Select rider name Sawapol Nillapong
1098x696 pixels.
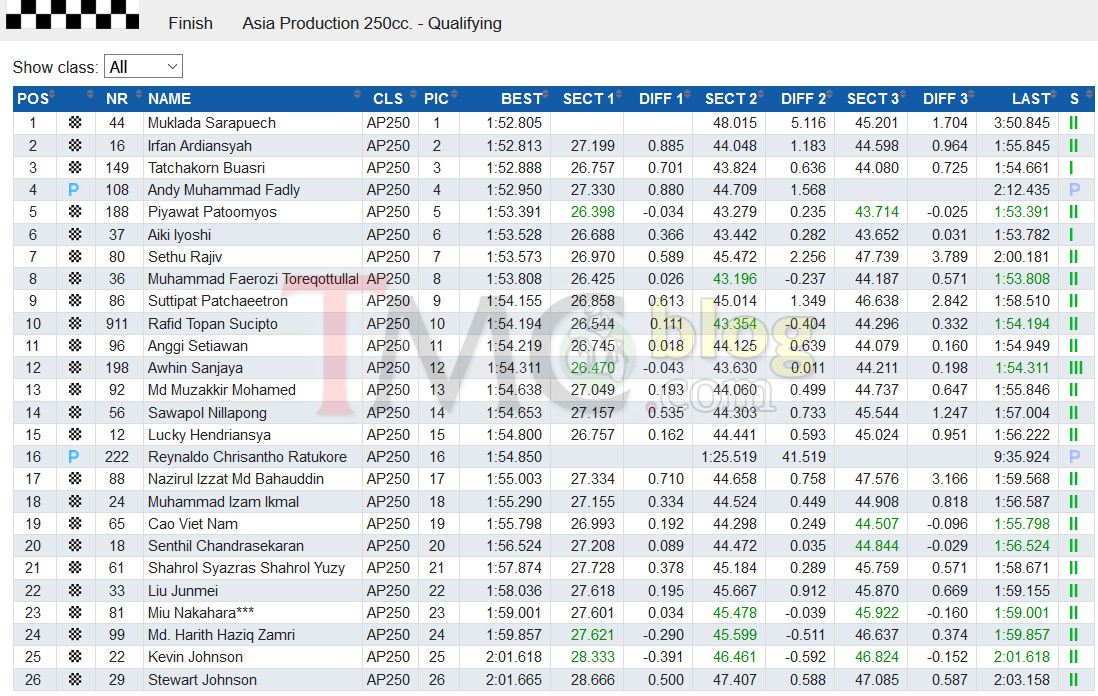[x=207, y=412]
